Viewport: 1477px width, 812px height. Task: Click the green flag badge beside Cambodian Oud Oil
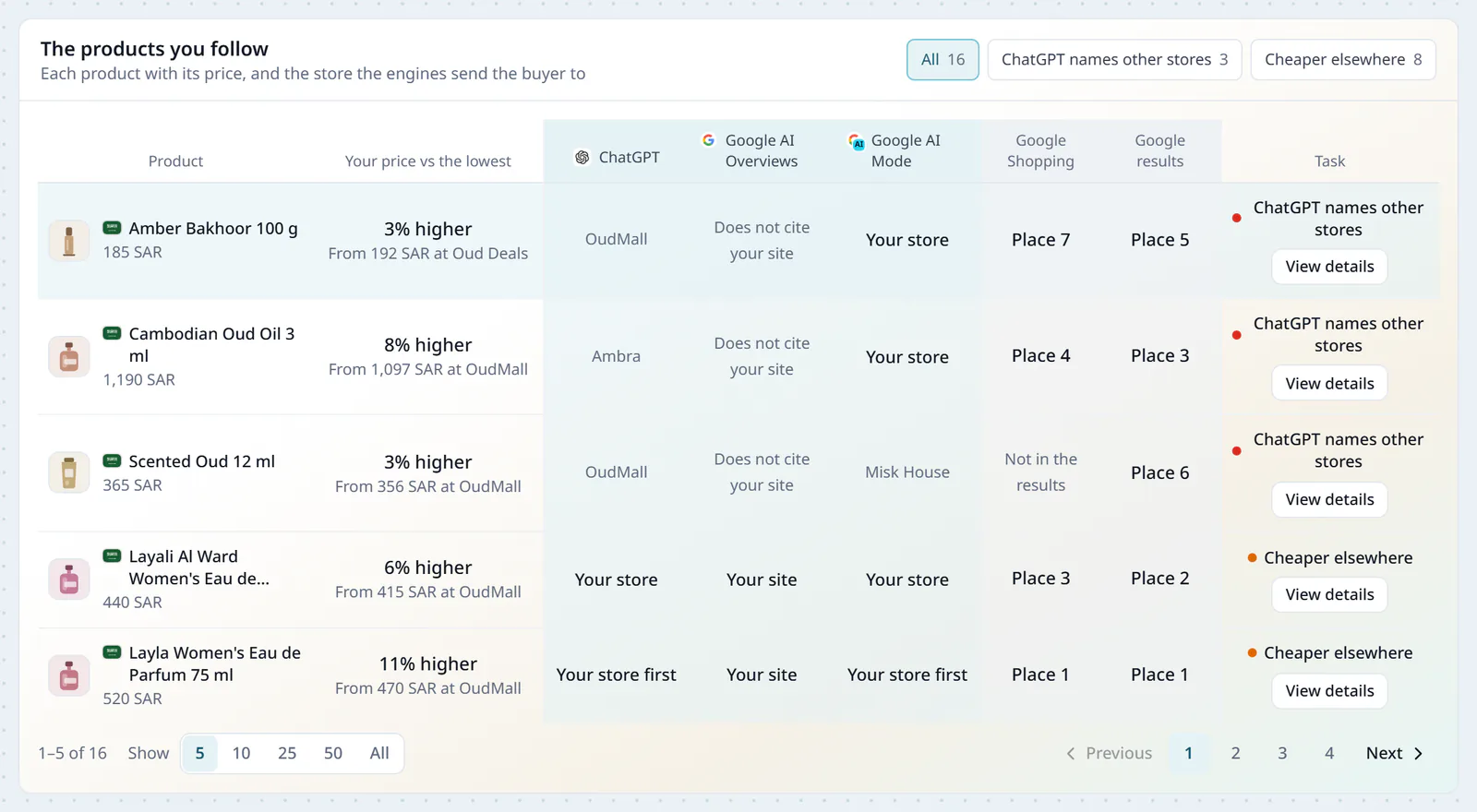click(112, 333)
